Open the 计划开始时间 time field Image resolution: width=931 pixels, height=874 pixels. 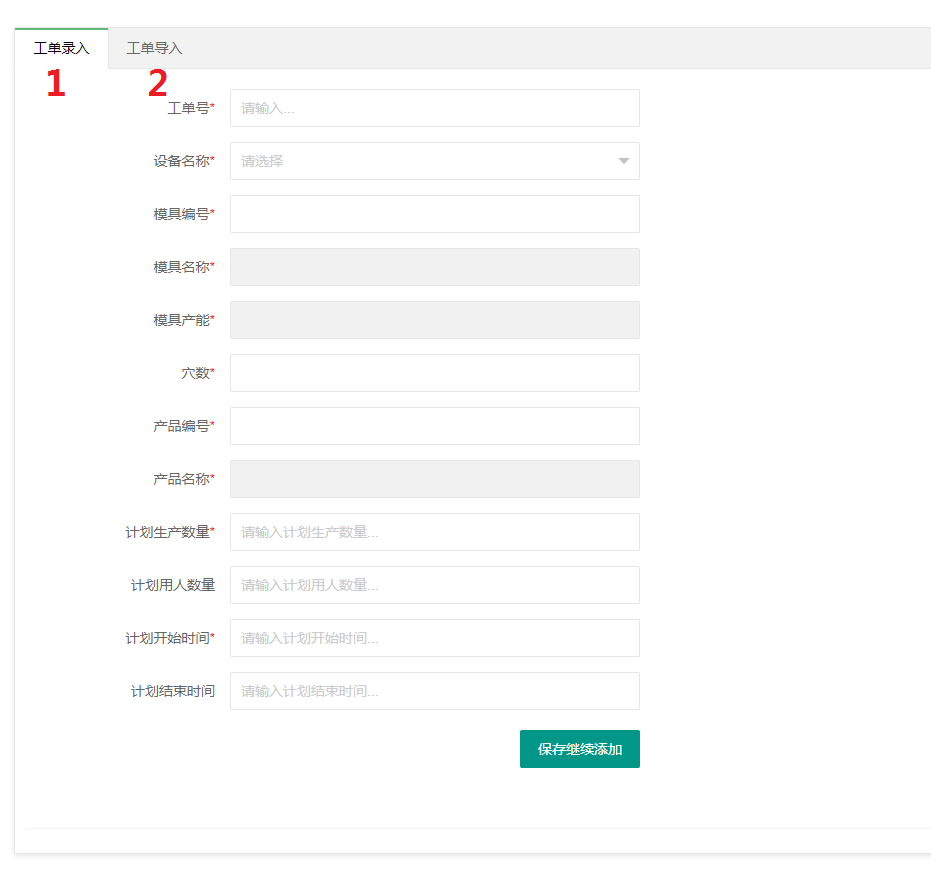pyautogui.click(x=434, y=638)
